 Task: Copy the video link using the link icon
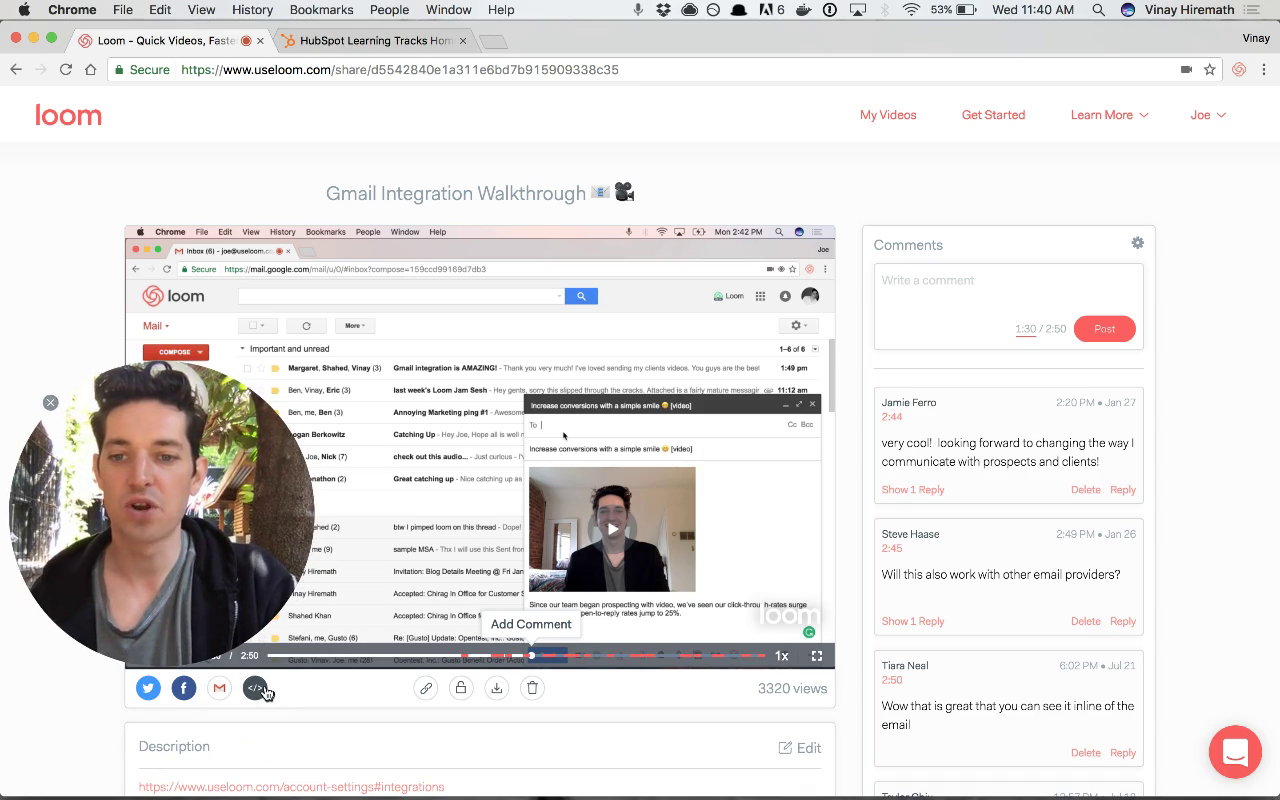click(426, 688)
